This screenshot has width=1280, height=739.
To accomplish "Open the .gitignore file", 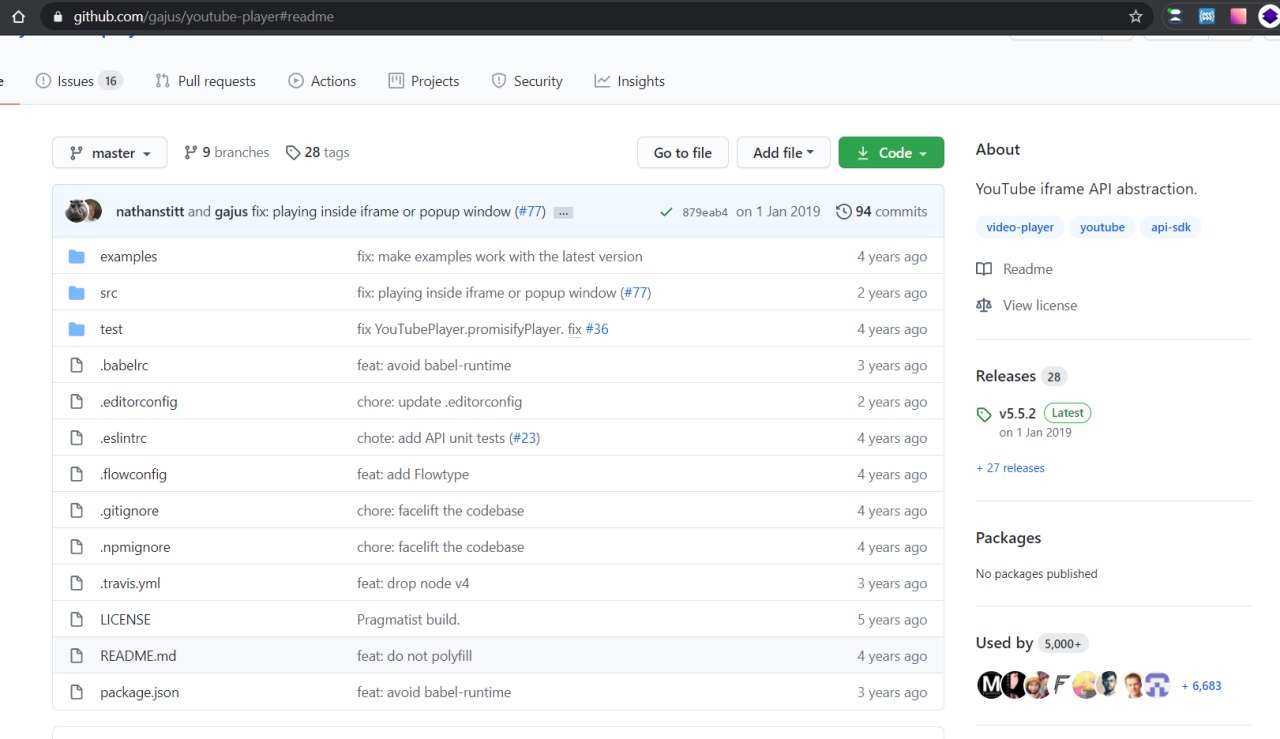I will [129, 511].
